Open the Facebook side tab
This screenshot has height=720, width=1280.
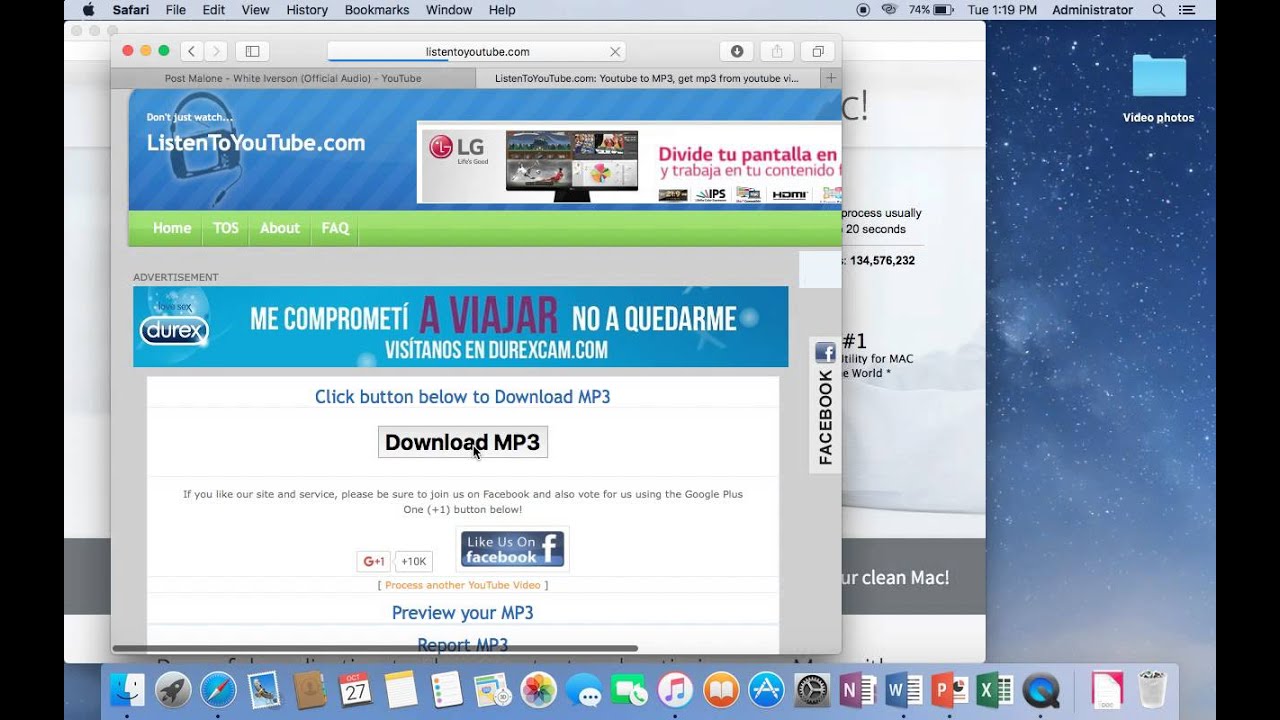[x=825, y=405]
